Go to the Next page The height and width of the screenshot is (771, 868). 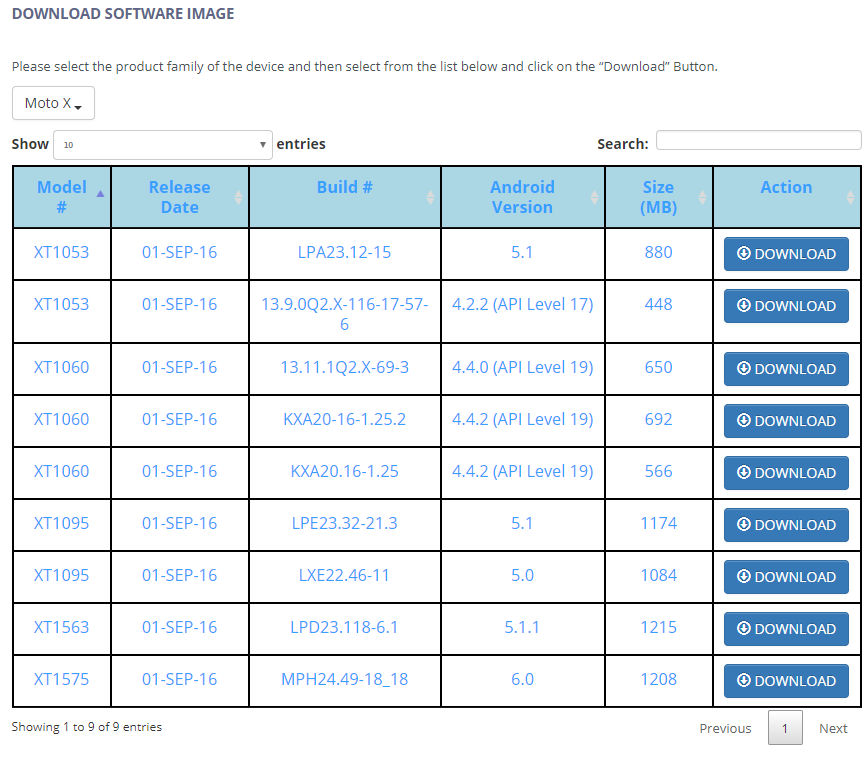pos(833,728)
